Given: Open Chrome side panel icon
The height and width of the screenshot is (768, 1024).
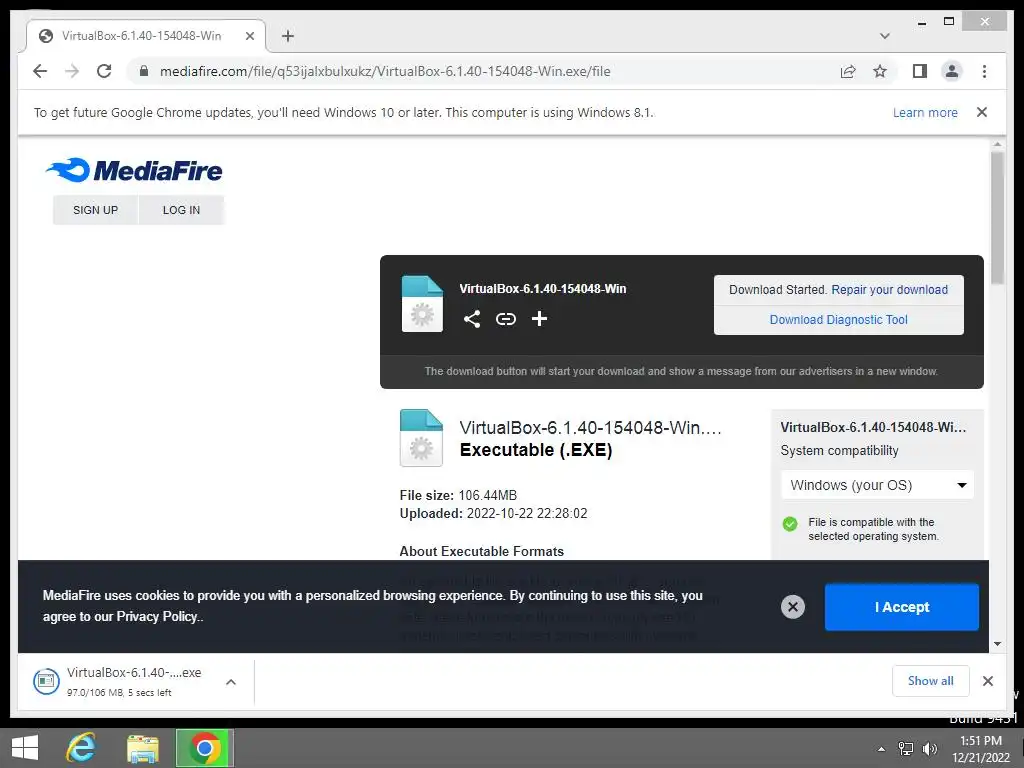Looking at the screenshot, I should tap(920, 71).
